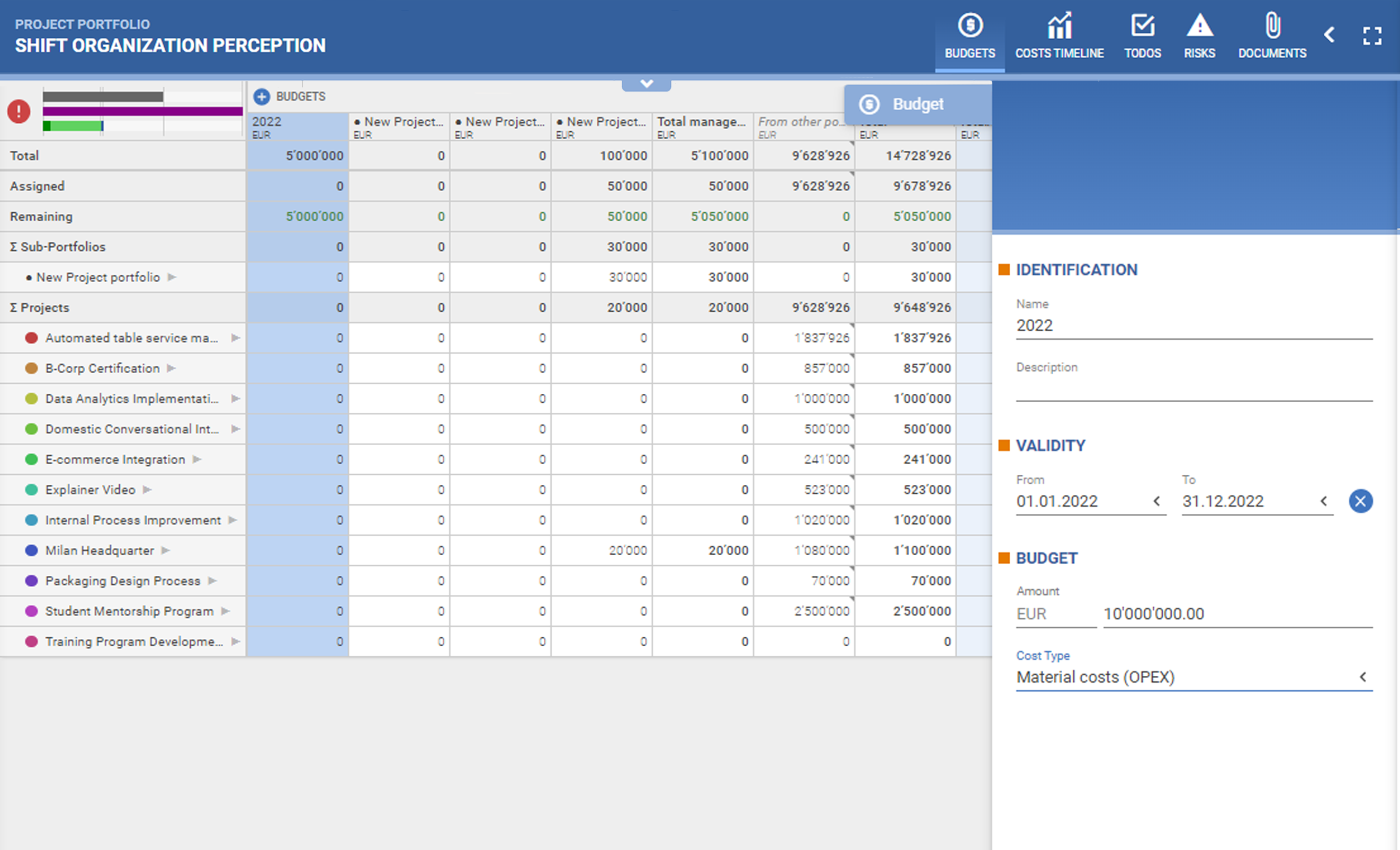Open the Documents tab
This screenshot has width=1400, height=850.
tap(1272, 37)
